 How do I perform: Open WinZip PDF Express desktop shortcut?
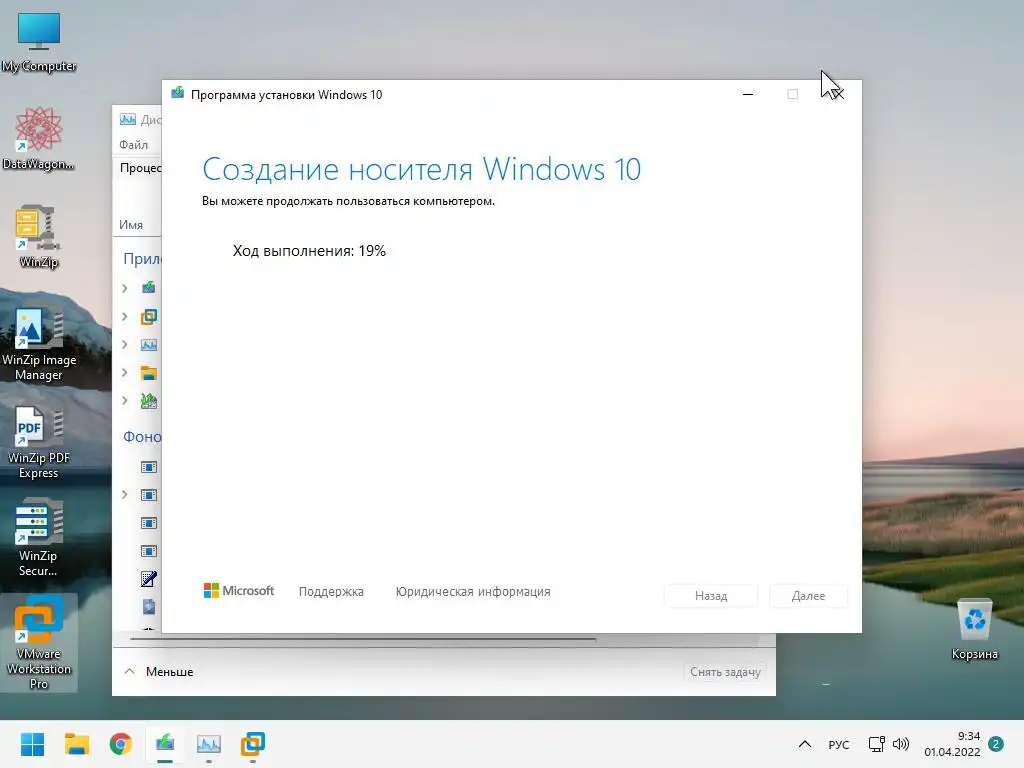click(39, 441)
